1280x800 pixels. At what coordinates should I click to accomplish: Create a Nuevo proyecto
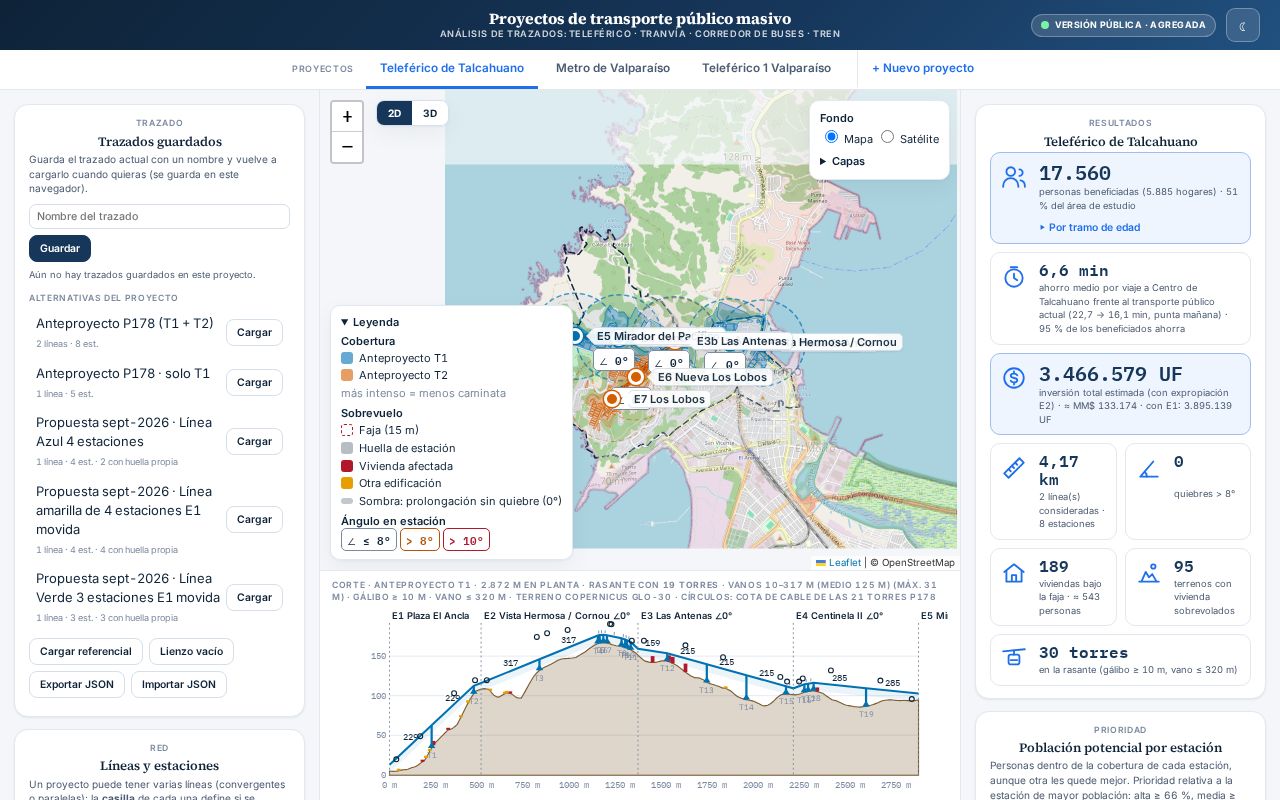pyautogui.click(x=923, y=68)
